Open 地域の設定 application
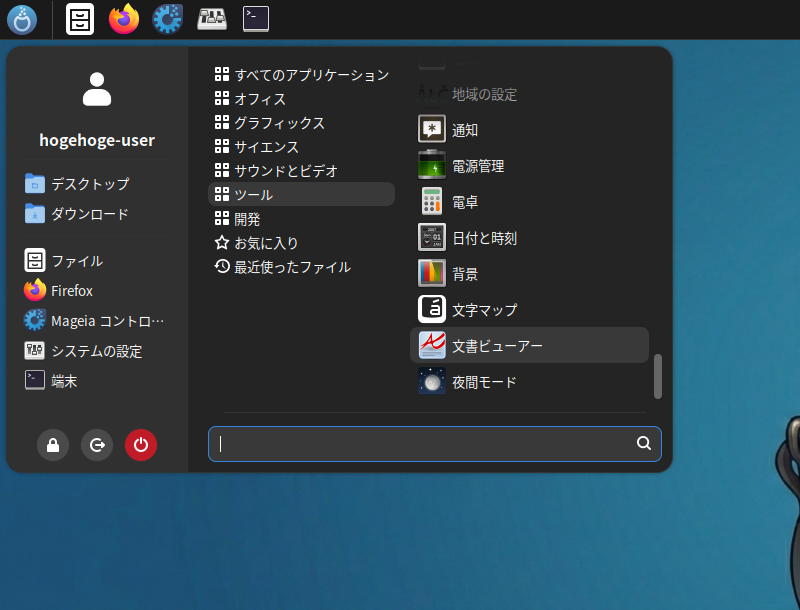The width and height of the screenshot is (800, 610). click(530, 94)
